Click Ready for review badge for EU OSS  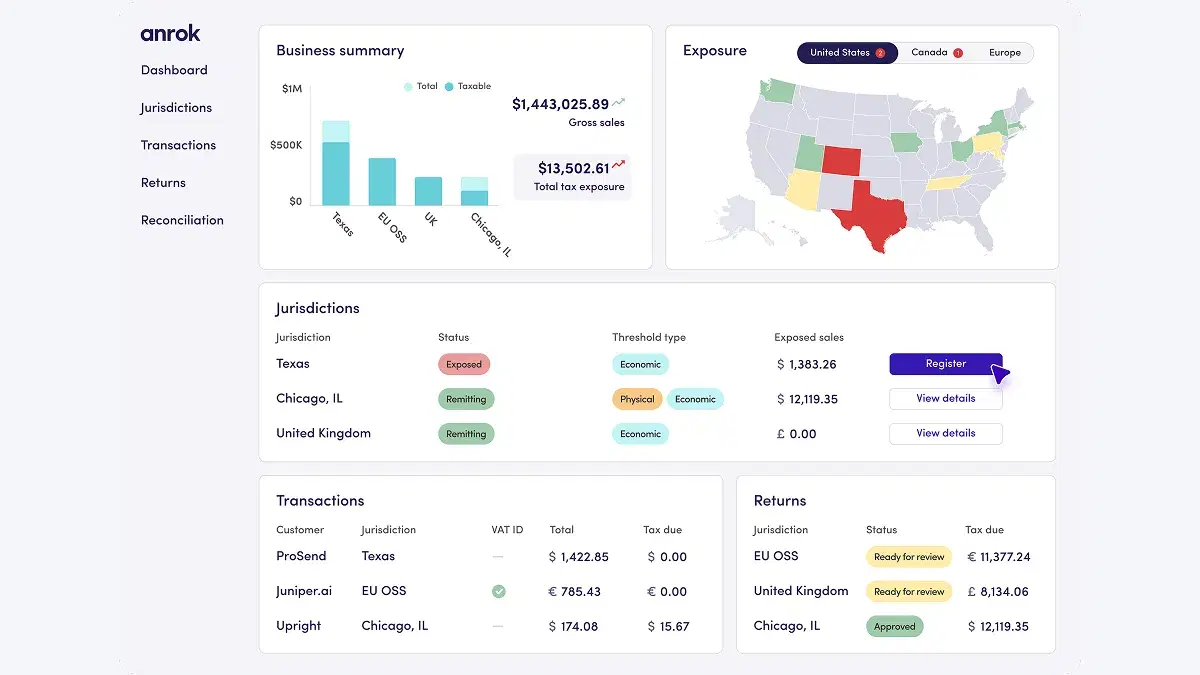click(909, 557)
